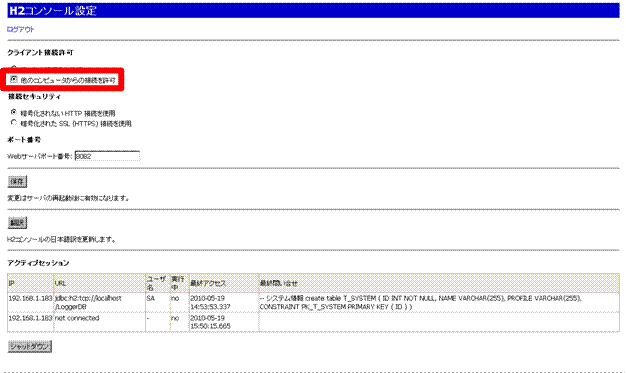Viewport: 626px width, 373px height.
Task: Focus the web server port number field
Action: 107,156
